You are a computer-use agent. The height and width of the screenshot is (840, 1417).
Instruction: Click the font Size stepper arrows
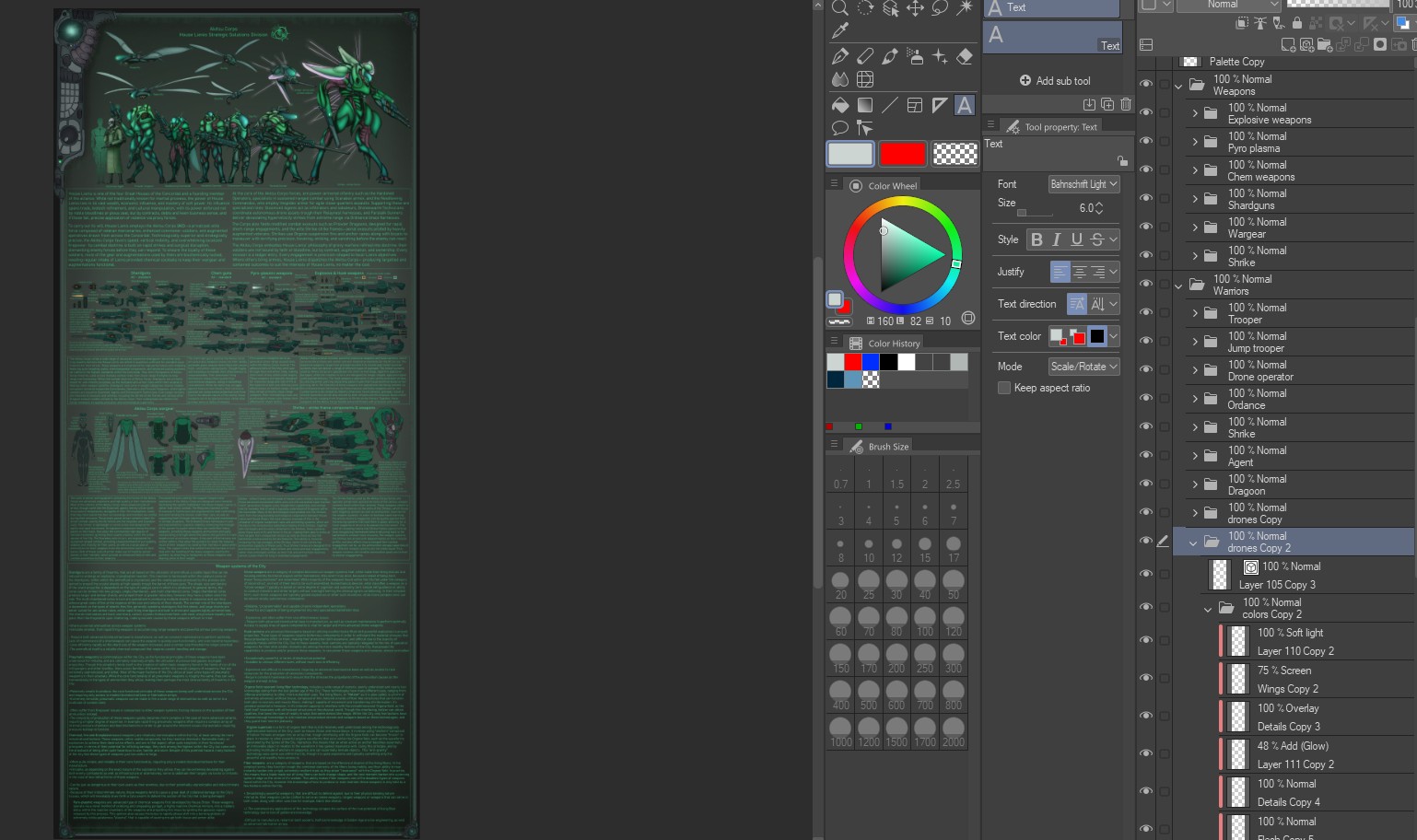(1099, 208)
